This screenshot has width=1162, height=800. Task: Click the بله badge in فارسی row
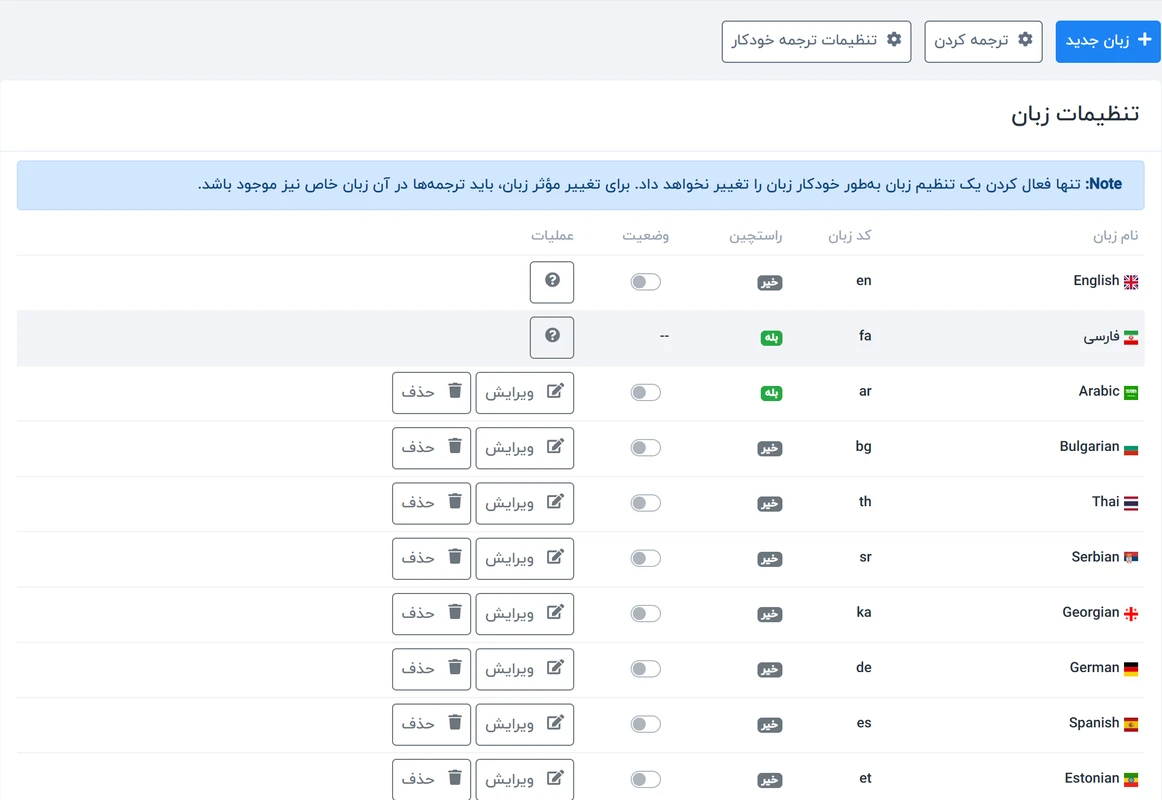tap(771, 339)
